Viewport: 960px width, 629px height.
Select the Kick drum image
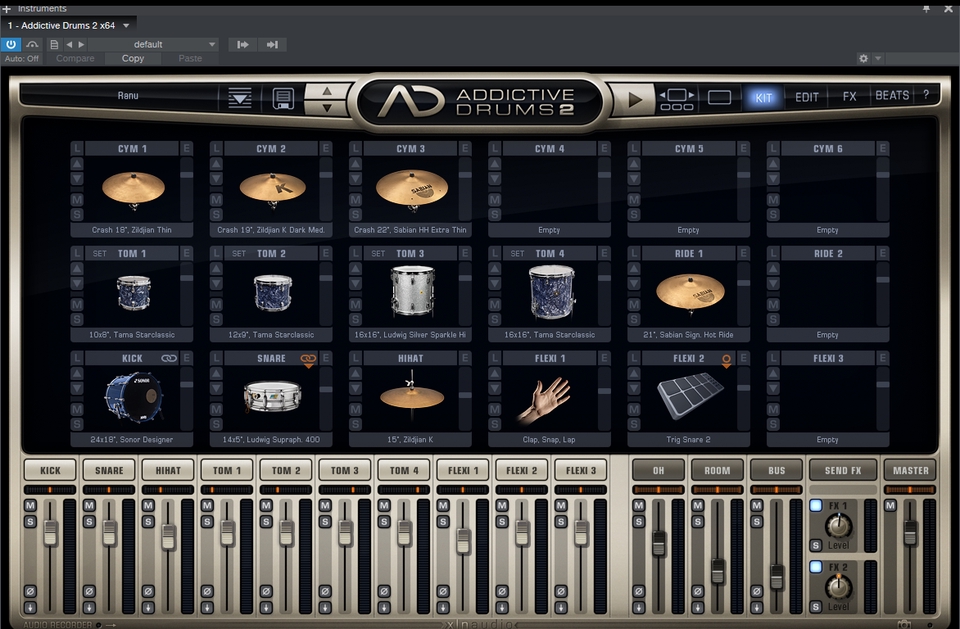[x=133, y=396]
